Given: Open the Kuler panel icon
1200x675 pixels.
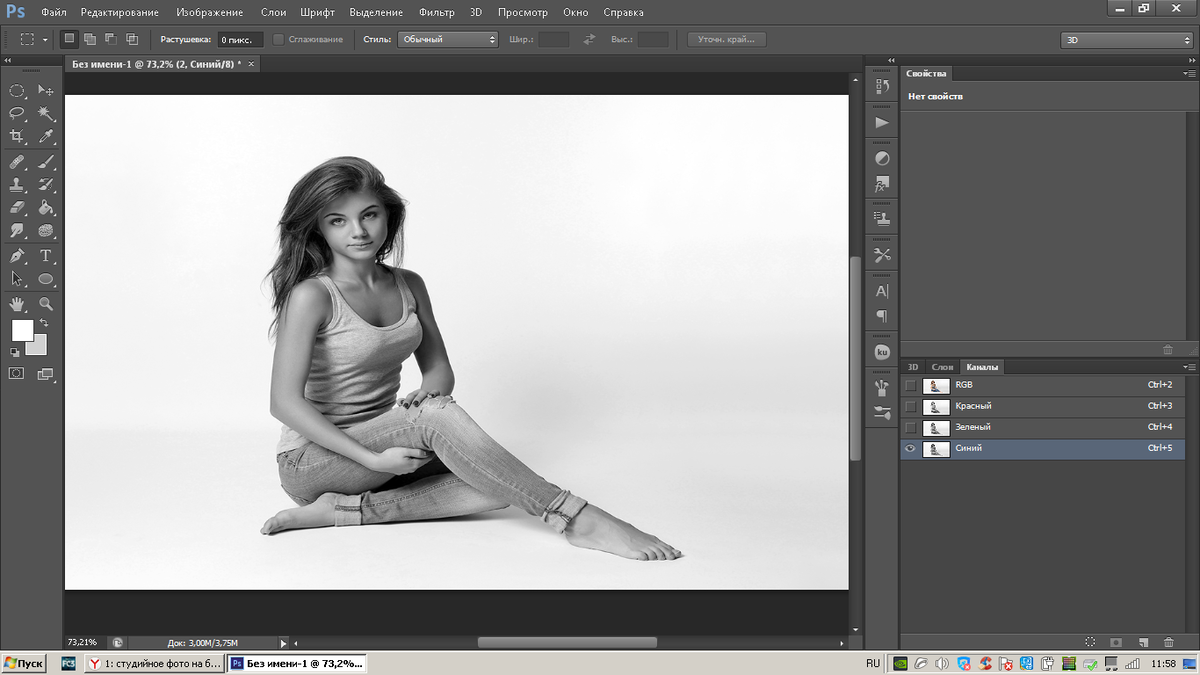Looking at the screenshot, I should click(x=882, y=352).
